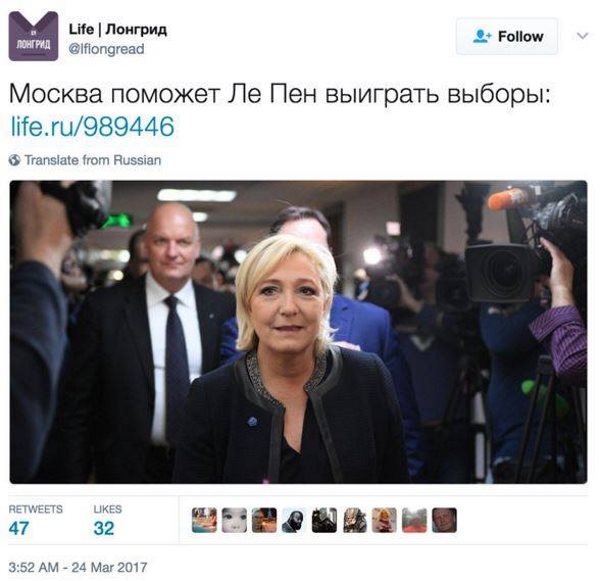Open the last liker avatar
The image size is (600, 581).
pos(445,520)
